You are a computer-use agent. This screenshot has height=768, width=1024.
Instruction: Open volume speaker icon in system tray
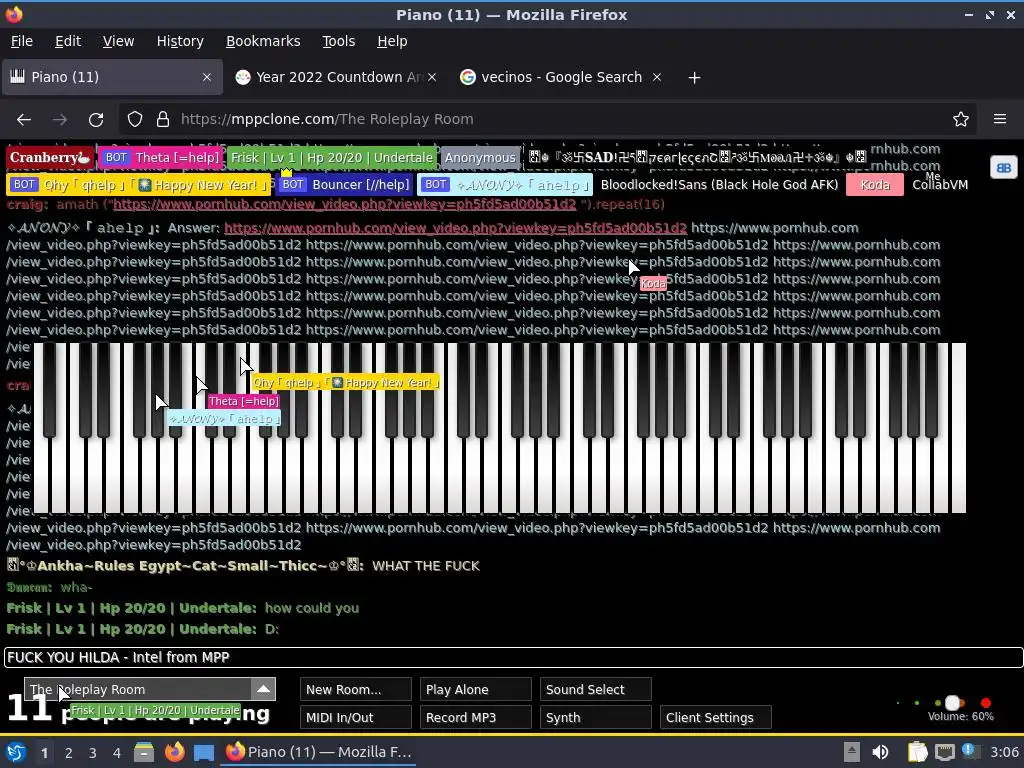coord(880,752)
